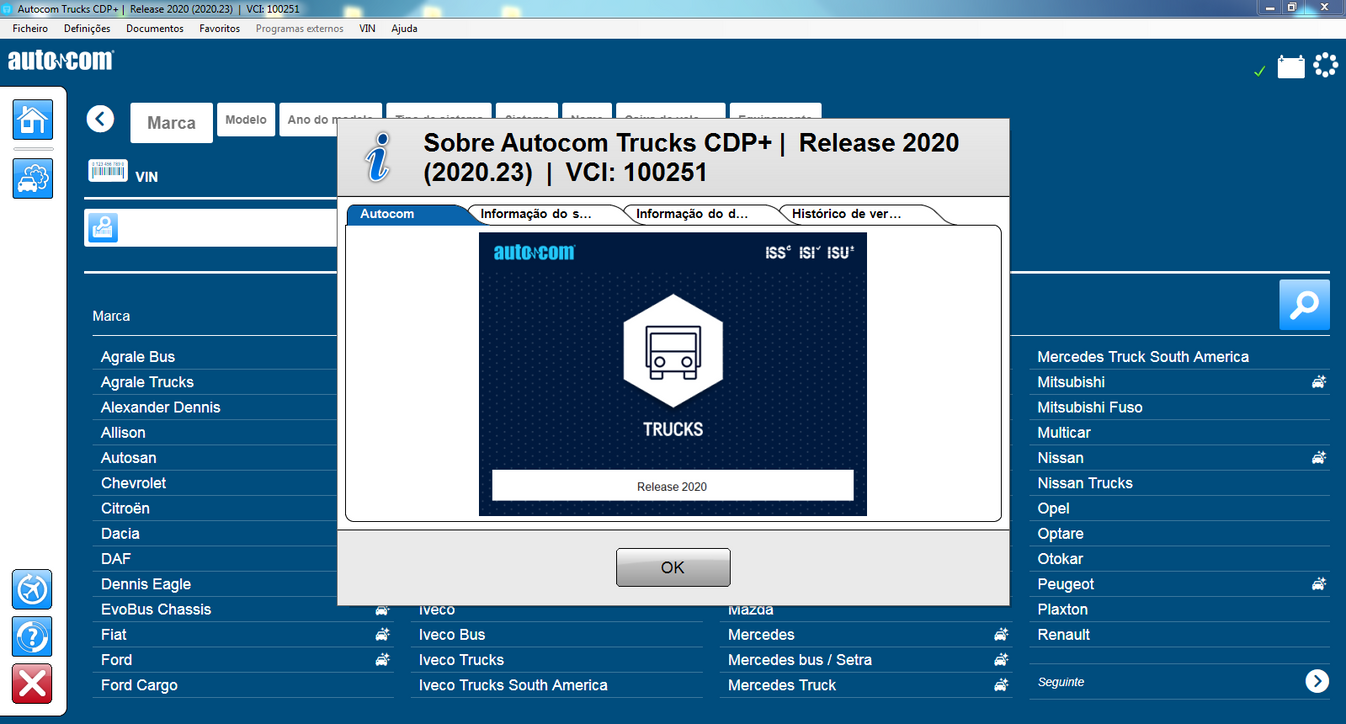Open the Ficheiro menu
This screenshot has height=724, width=1346.
click(x=29, y=28)
